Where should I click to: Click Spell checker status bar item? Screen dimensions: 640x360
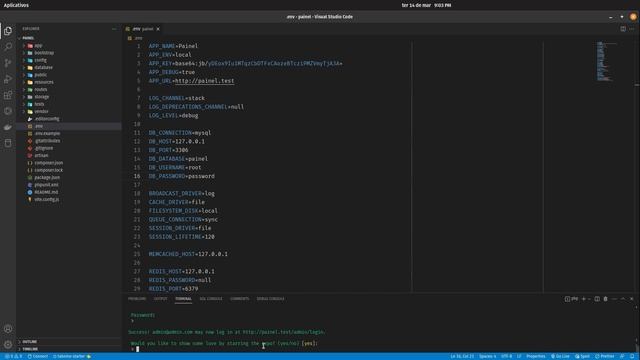582,356
